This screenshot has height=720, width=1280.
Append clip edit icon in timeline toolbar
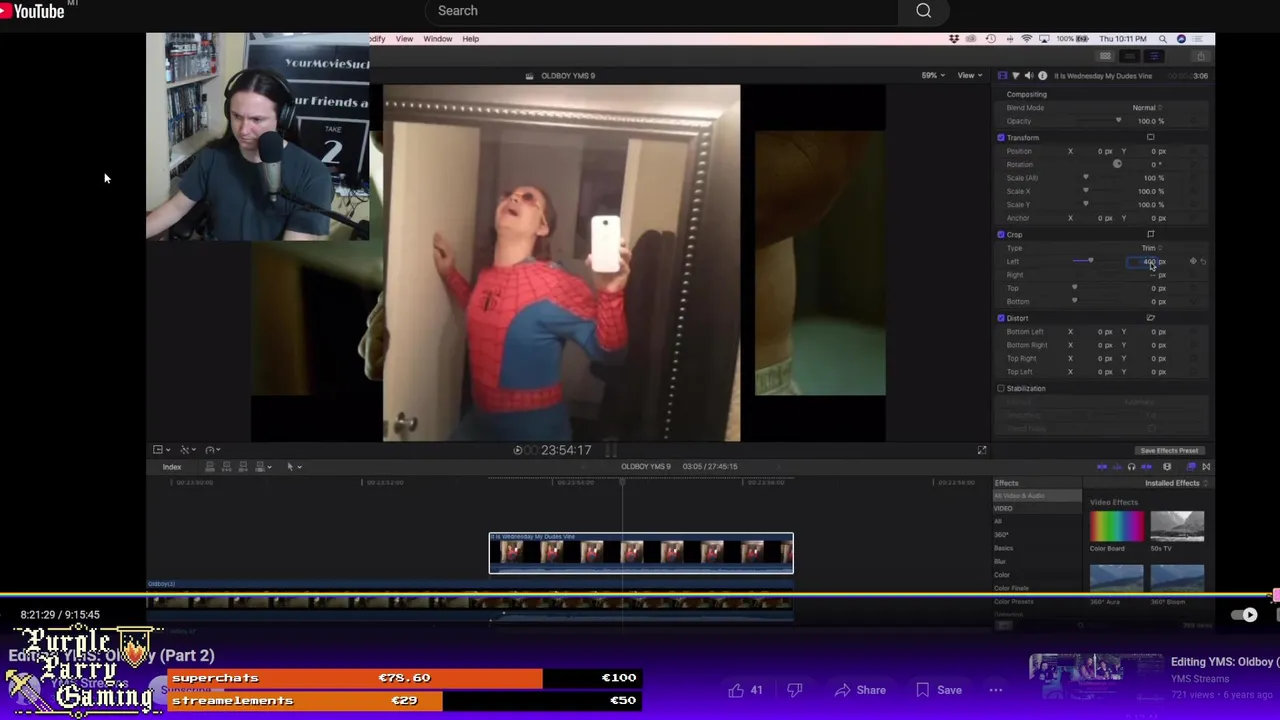[244, 467]
